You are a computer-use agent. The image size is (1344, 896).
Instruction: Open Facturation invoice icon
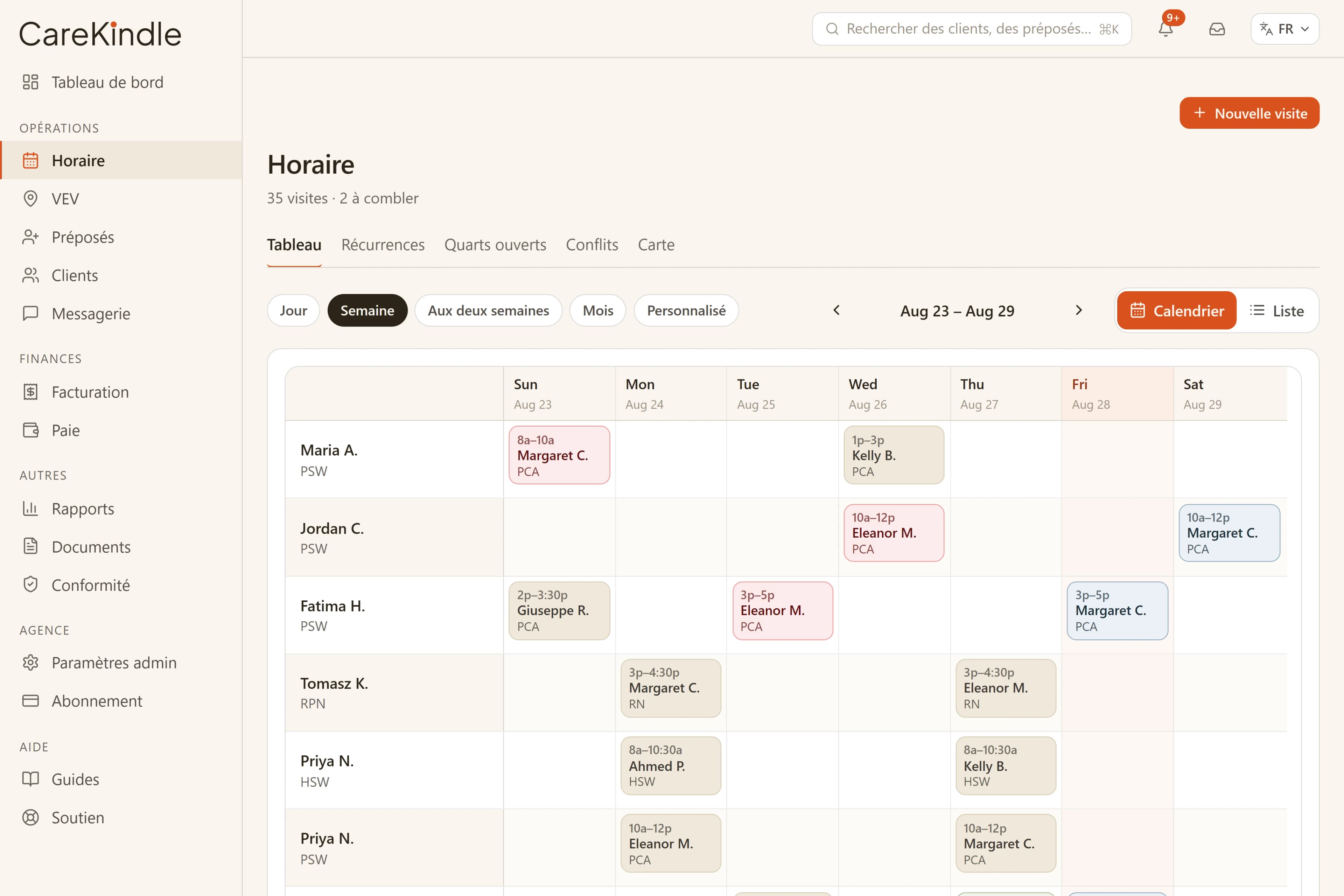[x=30, y=392]
